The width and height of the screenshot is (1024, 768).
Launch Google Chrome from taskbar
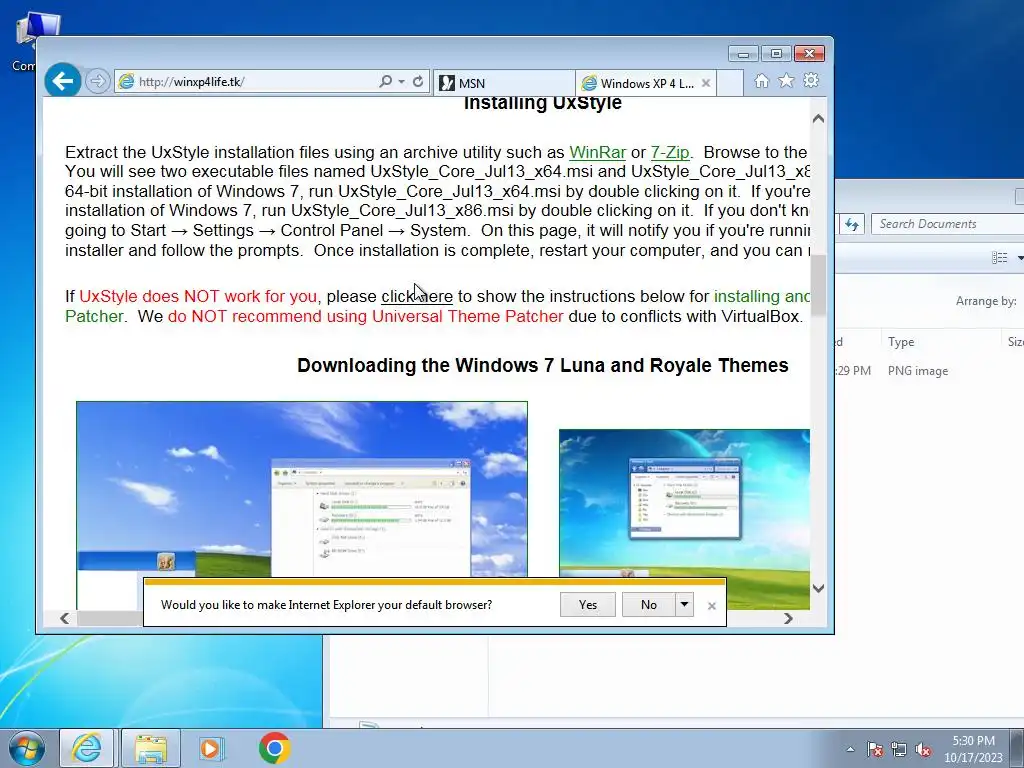pyautogui.click(x=274, y=748)
